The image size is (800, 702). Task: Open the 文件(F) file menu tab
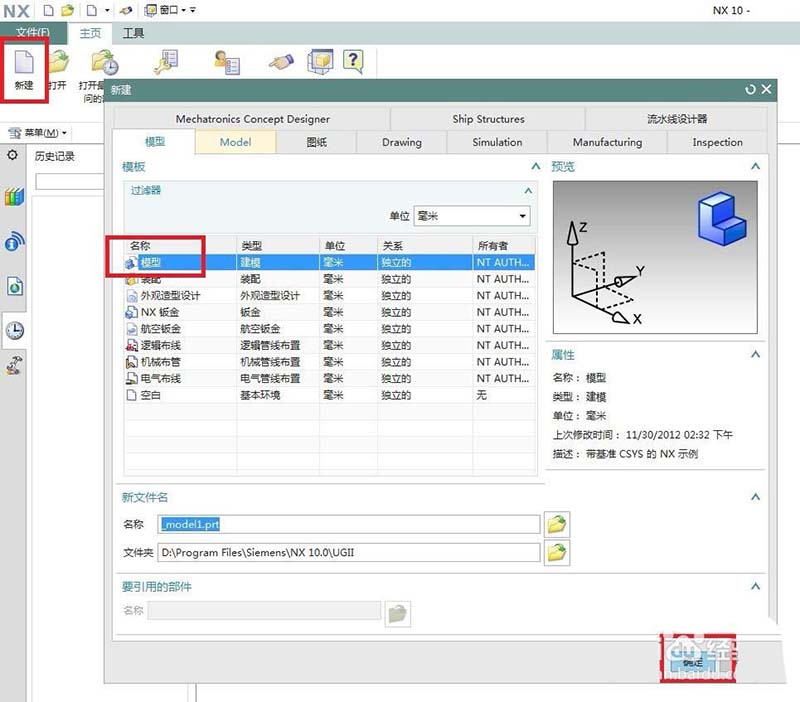point(33,33)
